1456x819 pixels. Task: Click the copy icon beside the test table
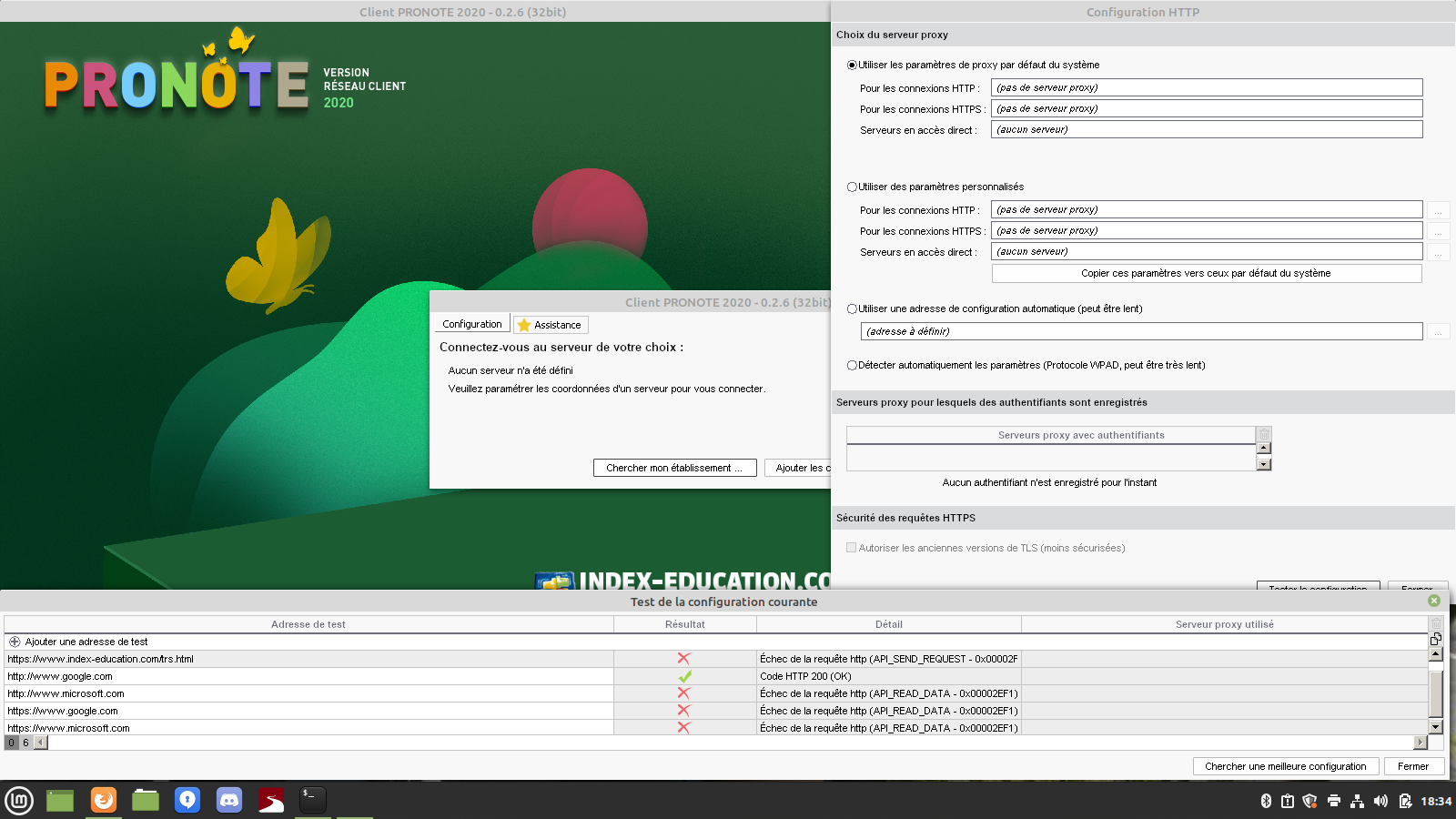[x=1436, y=639]
